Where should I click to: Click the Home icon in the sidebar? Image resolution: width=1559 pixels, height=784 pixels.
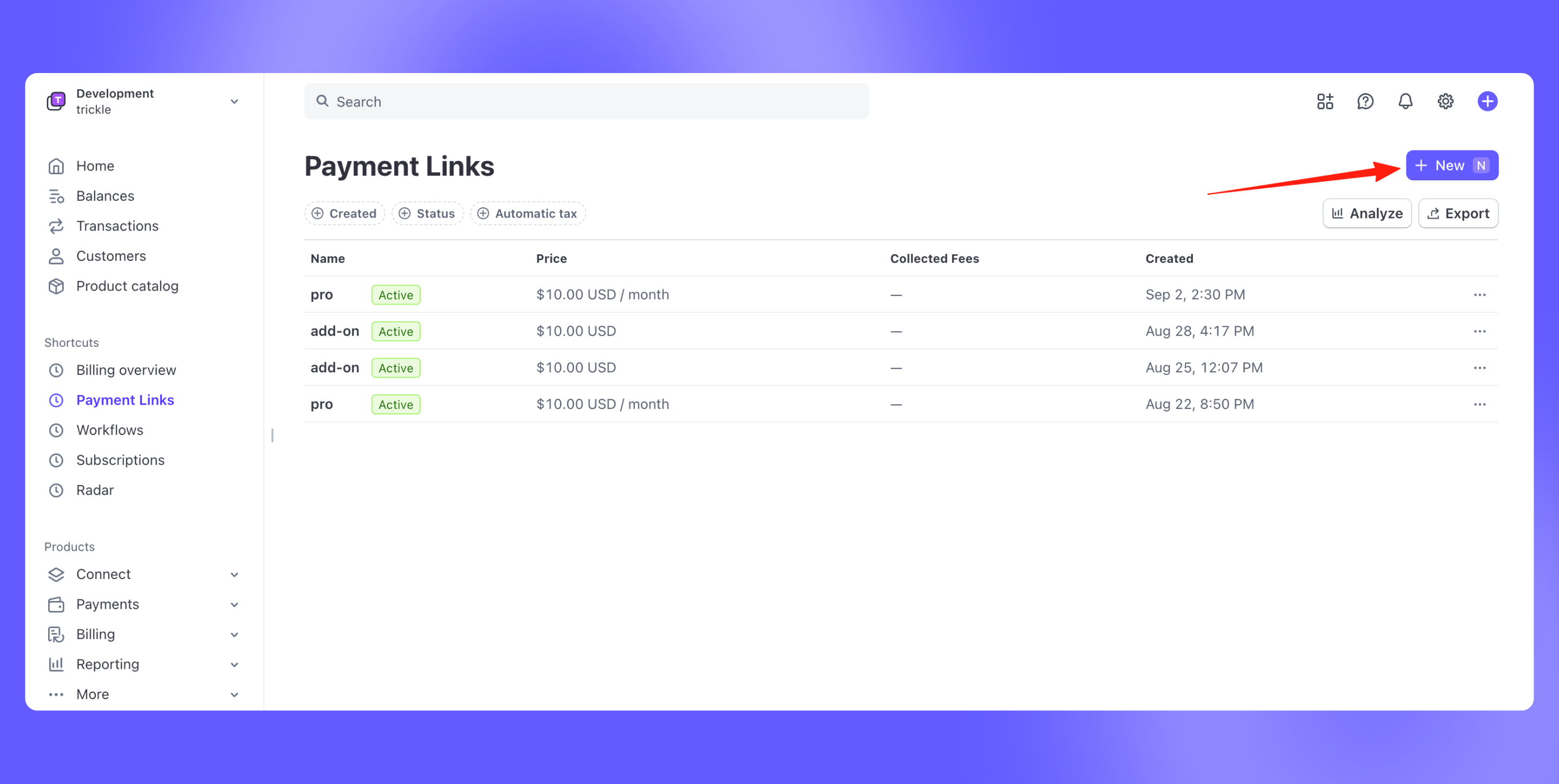click(56, 166)
